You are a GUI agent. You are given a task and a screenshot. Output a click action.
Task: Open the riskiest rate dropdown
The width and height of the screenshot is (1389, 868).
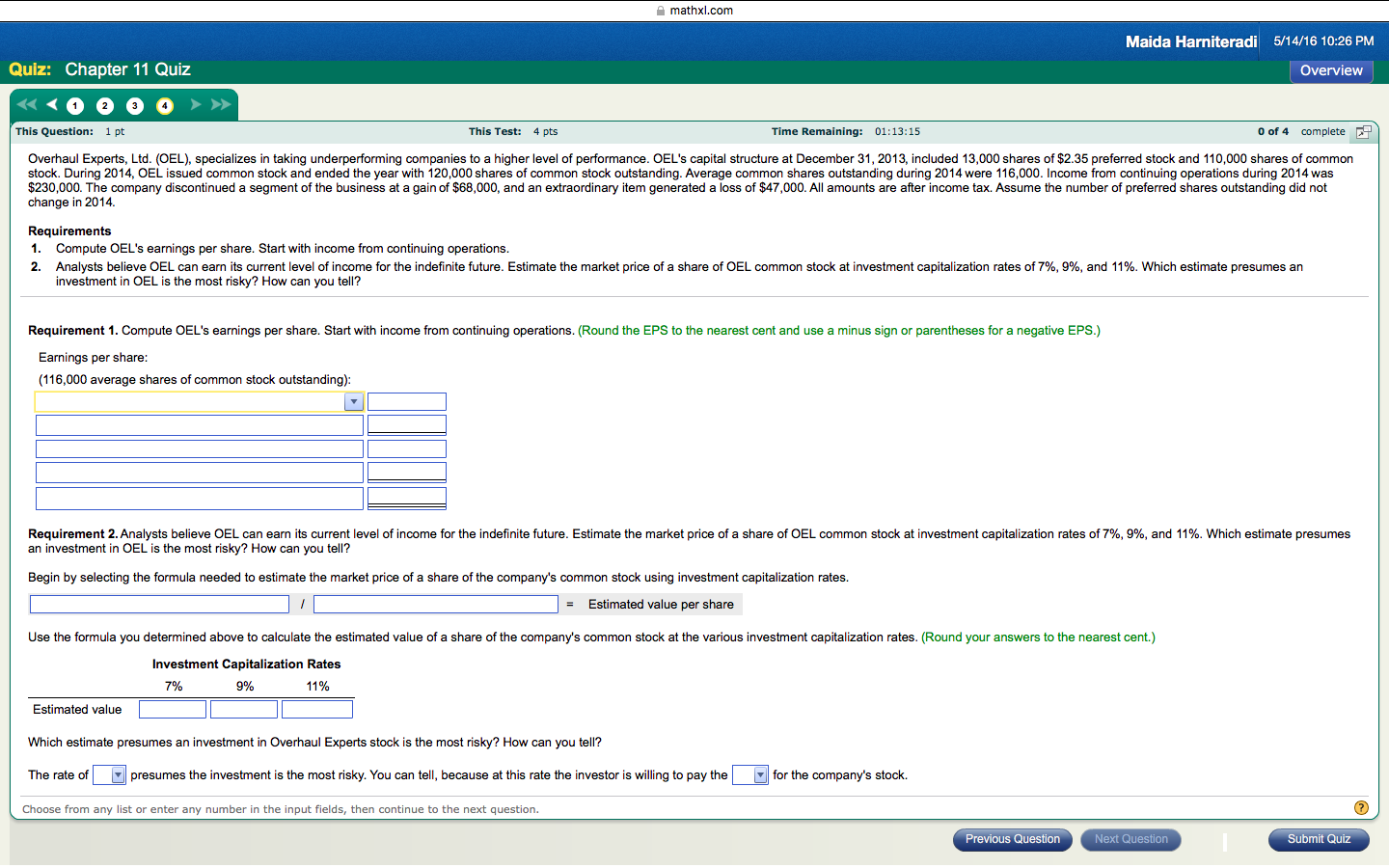(109, 774)
